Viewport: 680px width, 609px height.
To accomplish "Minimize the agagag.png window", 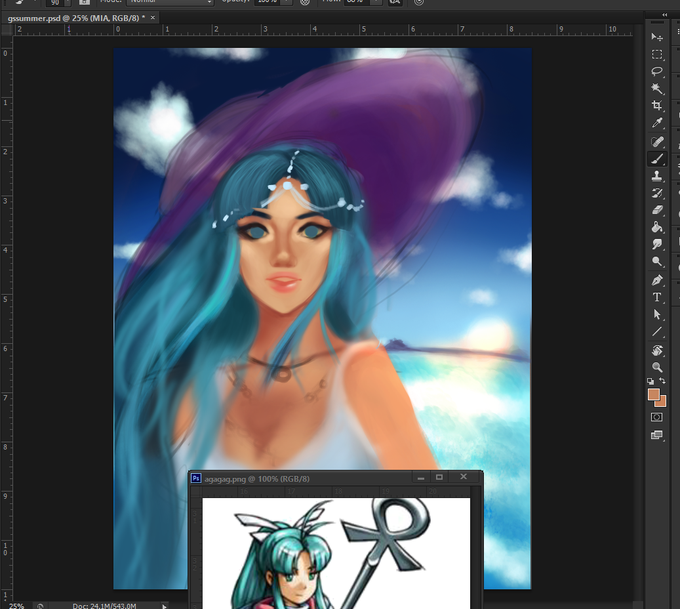I will click(x=421, y=478).
